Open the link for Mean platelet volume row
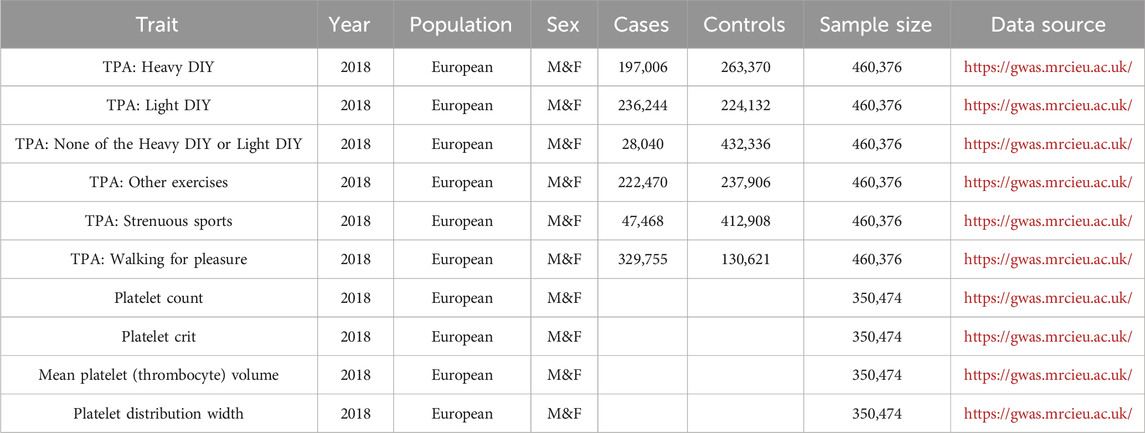This screenshot has height=433, width=1145. click(1048, 375)
